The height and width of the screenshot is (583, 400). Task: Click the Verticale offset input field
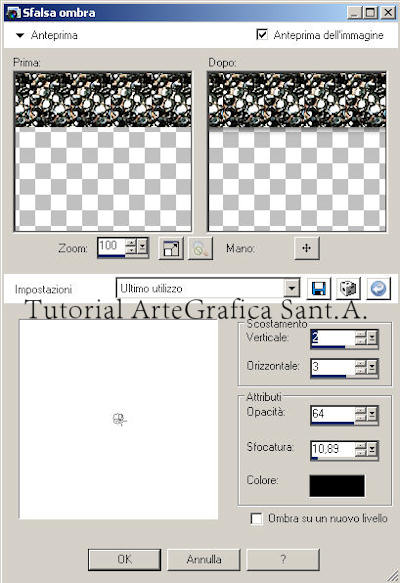tap(332, 338)
